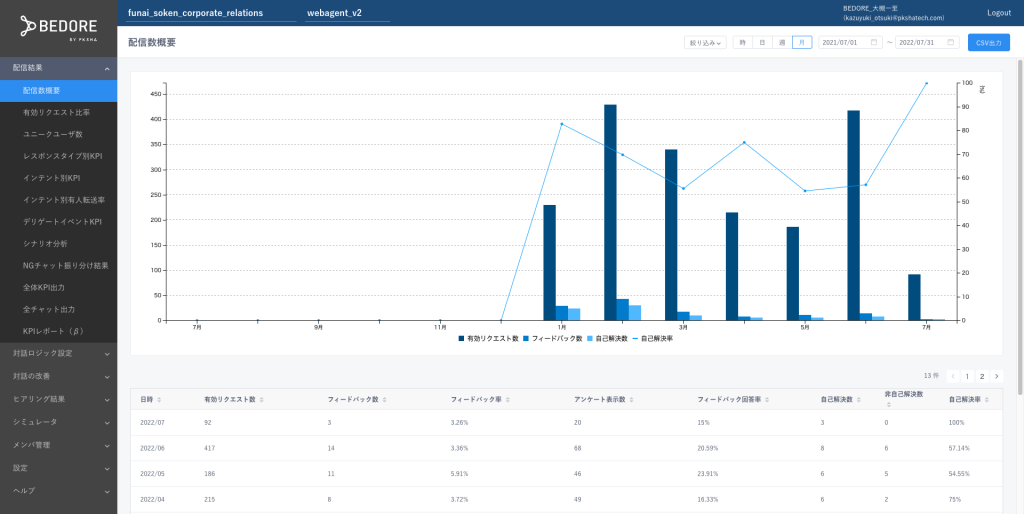1024x514 pixels.
Task: Click the CSV出力 button
Action: 988,43
